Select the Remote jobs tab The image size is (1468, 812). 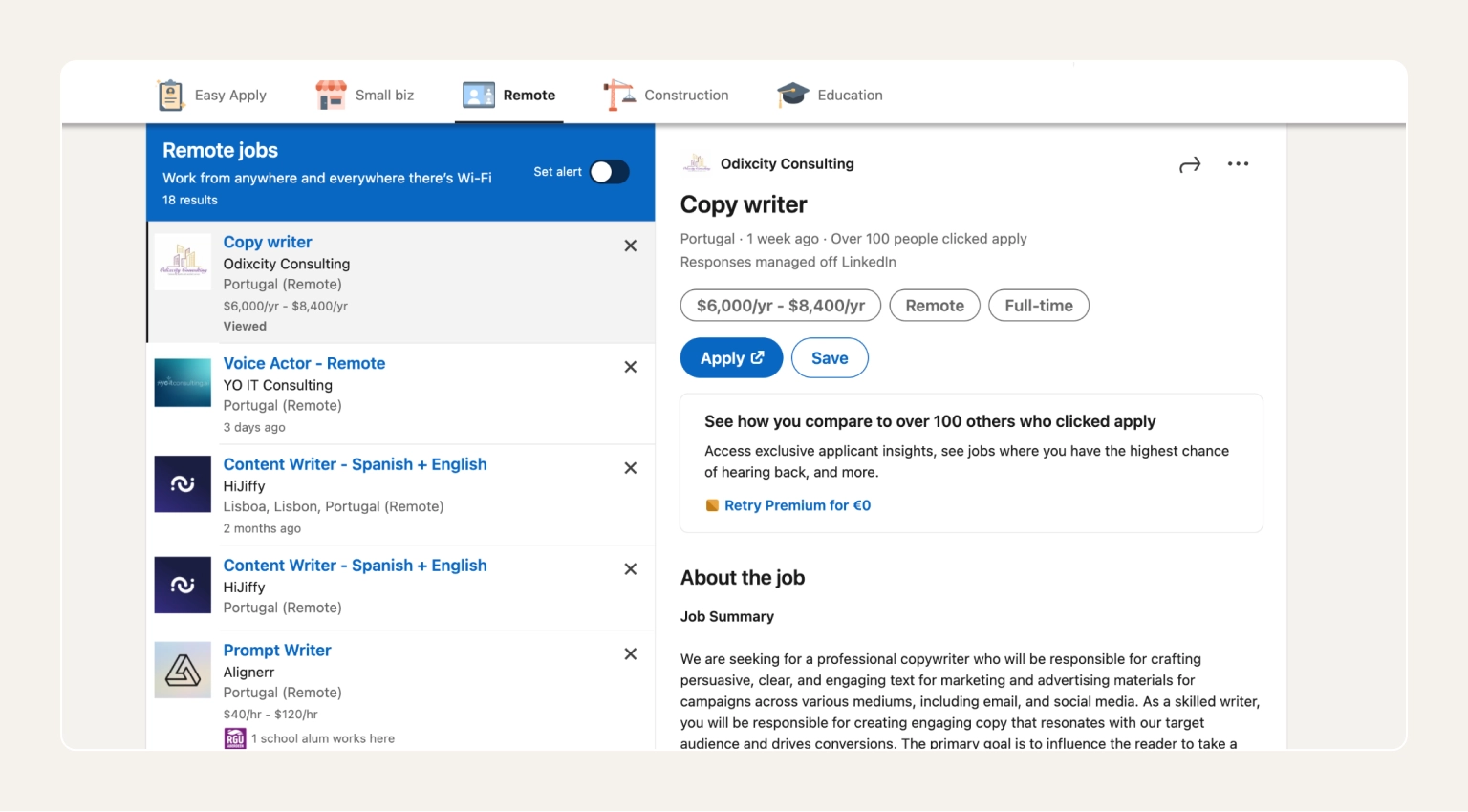coord(508,95)
